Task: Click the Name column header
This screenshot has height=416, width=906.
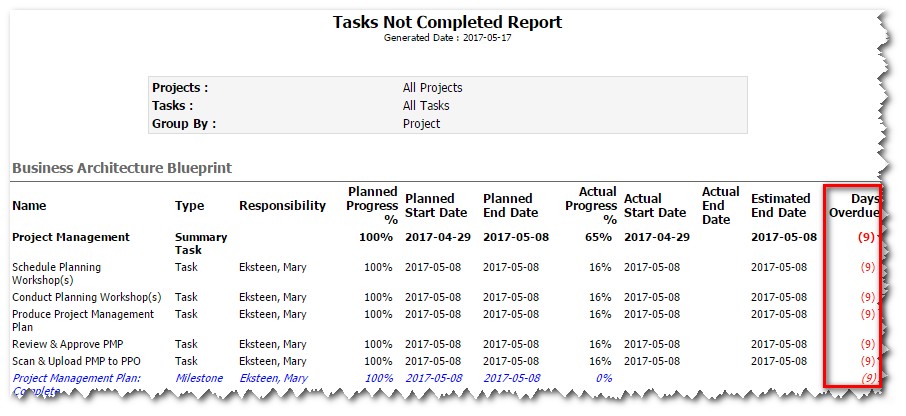Action: coord(29,206)
